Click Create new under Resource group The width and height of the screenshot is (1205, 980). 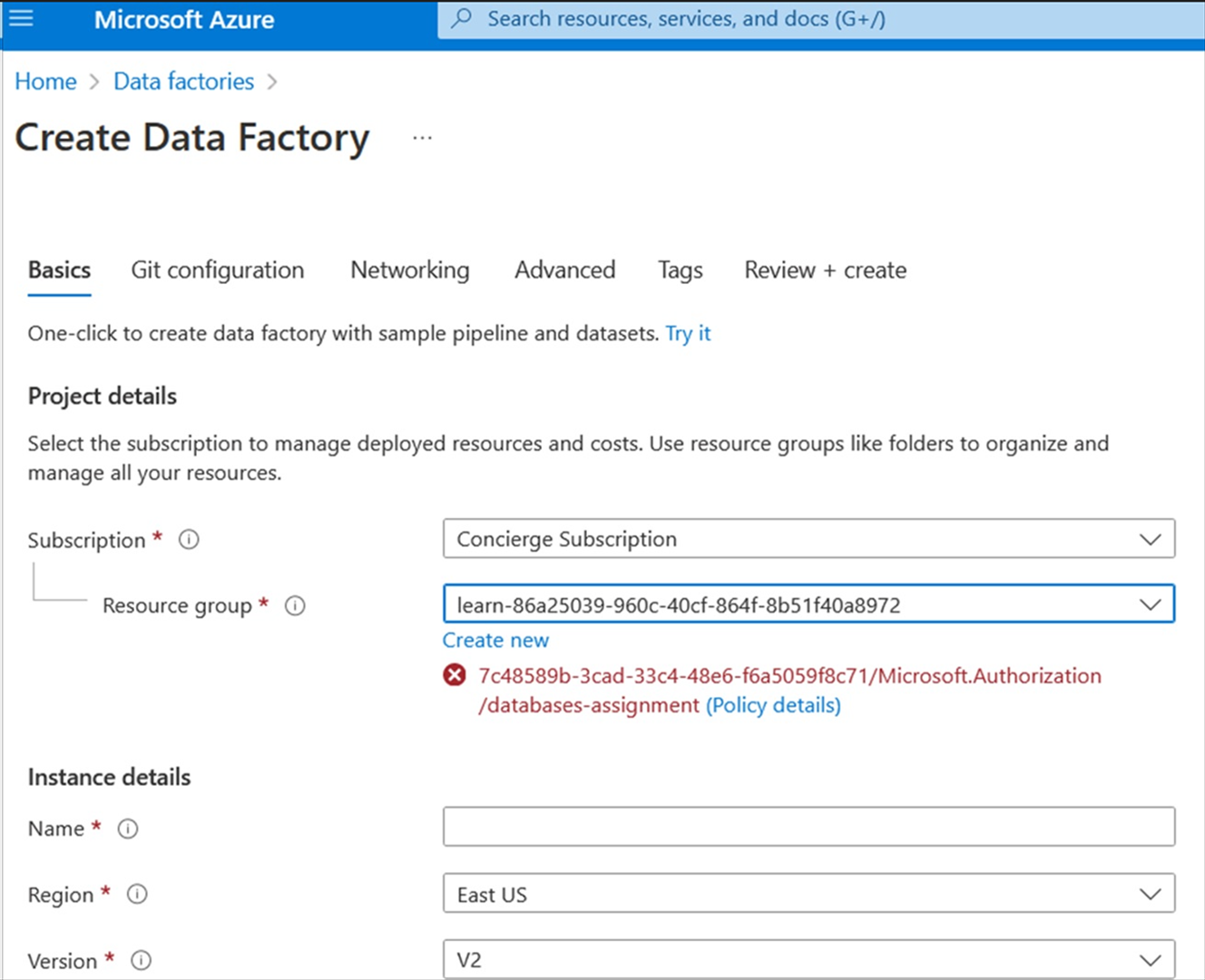click(495, 640)
